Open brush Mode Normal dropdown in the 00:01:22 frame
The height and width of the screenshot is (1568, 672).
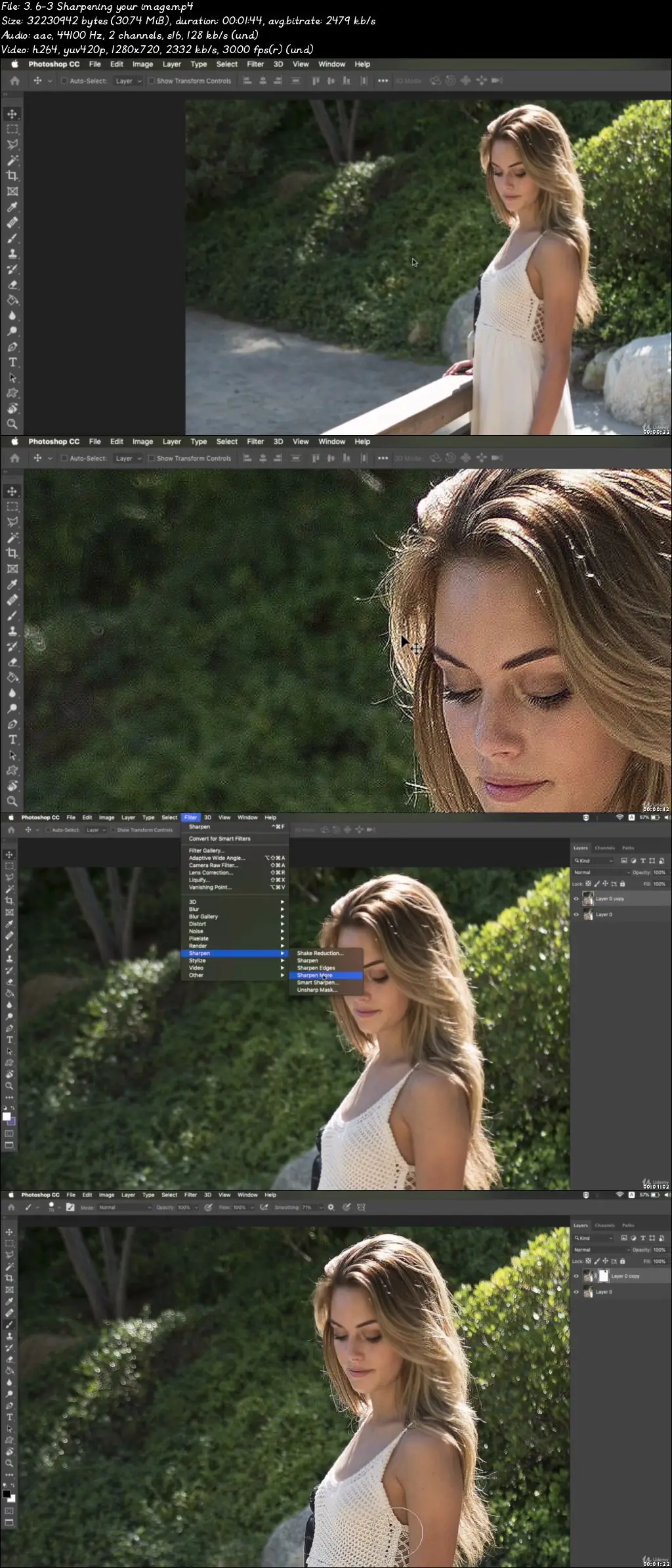(x=125, y=1207)
